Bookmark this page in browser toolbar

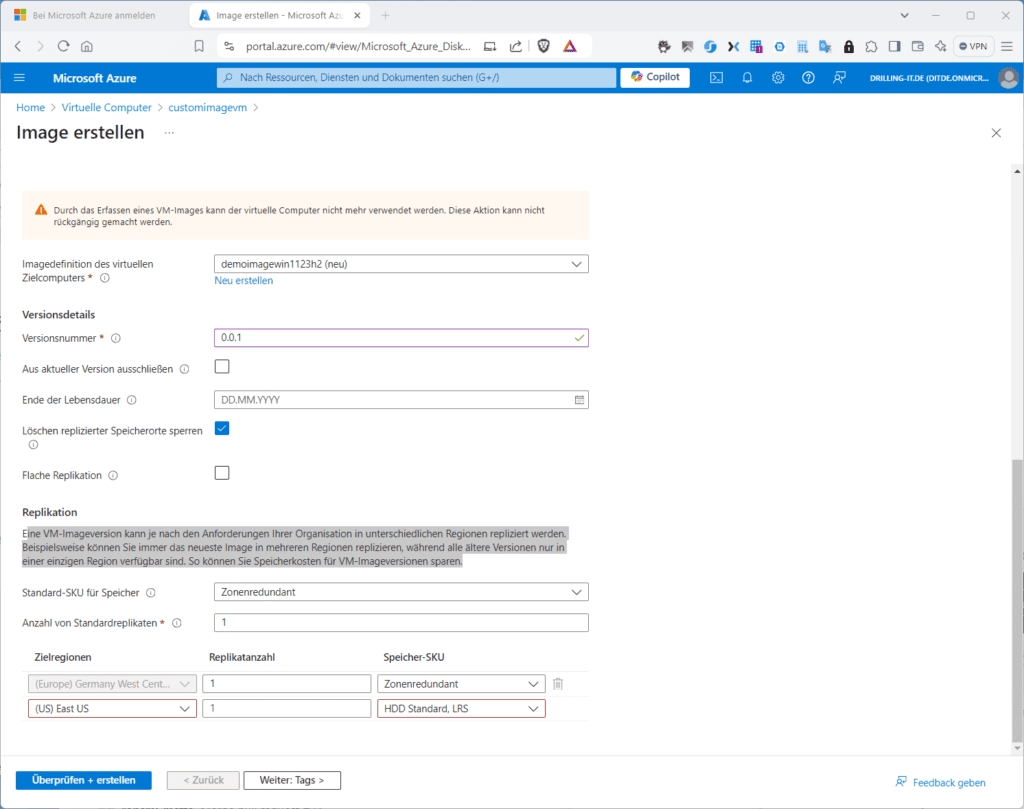199,46
